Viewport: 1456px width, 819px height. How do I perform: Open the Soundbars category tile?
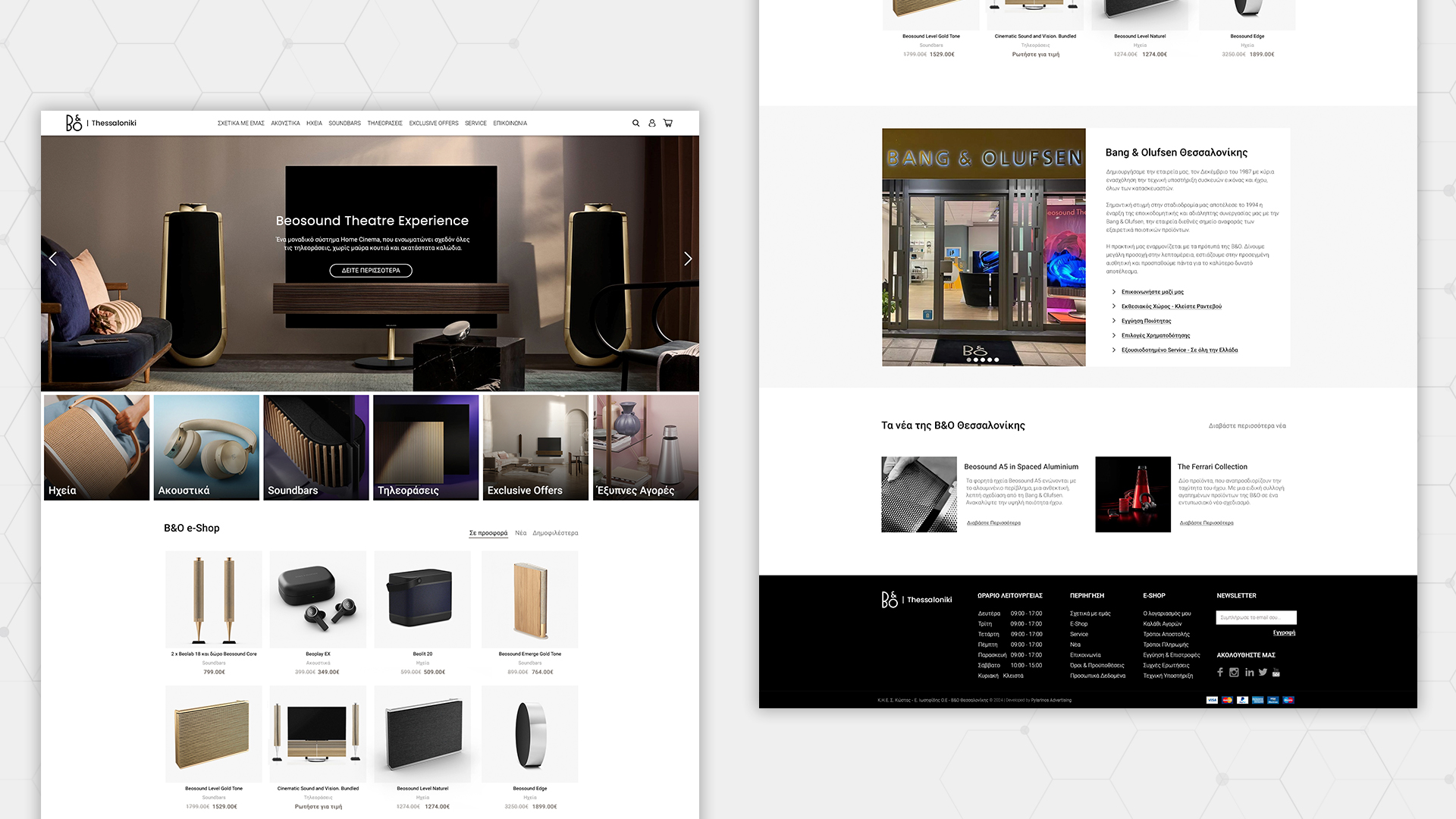[x=316, y=447]
